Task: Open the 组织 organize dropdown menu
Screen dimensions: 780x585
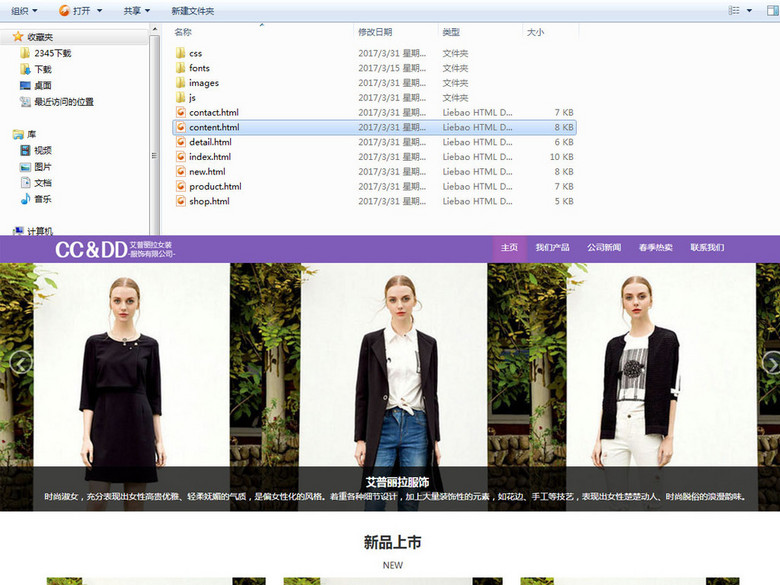Action: (x=24, y=10)
